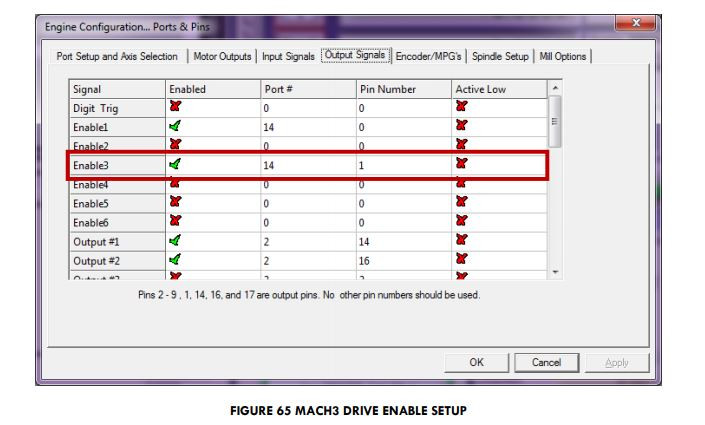This screenshot has height=425, width=705.
Task: Toggle Enabled mark for Enable6
Action: [x=175, y=221]
